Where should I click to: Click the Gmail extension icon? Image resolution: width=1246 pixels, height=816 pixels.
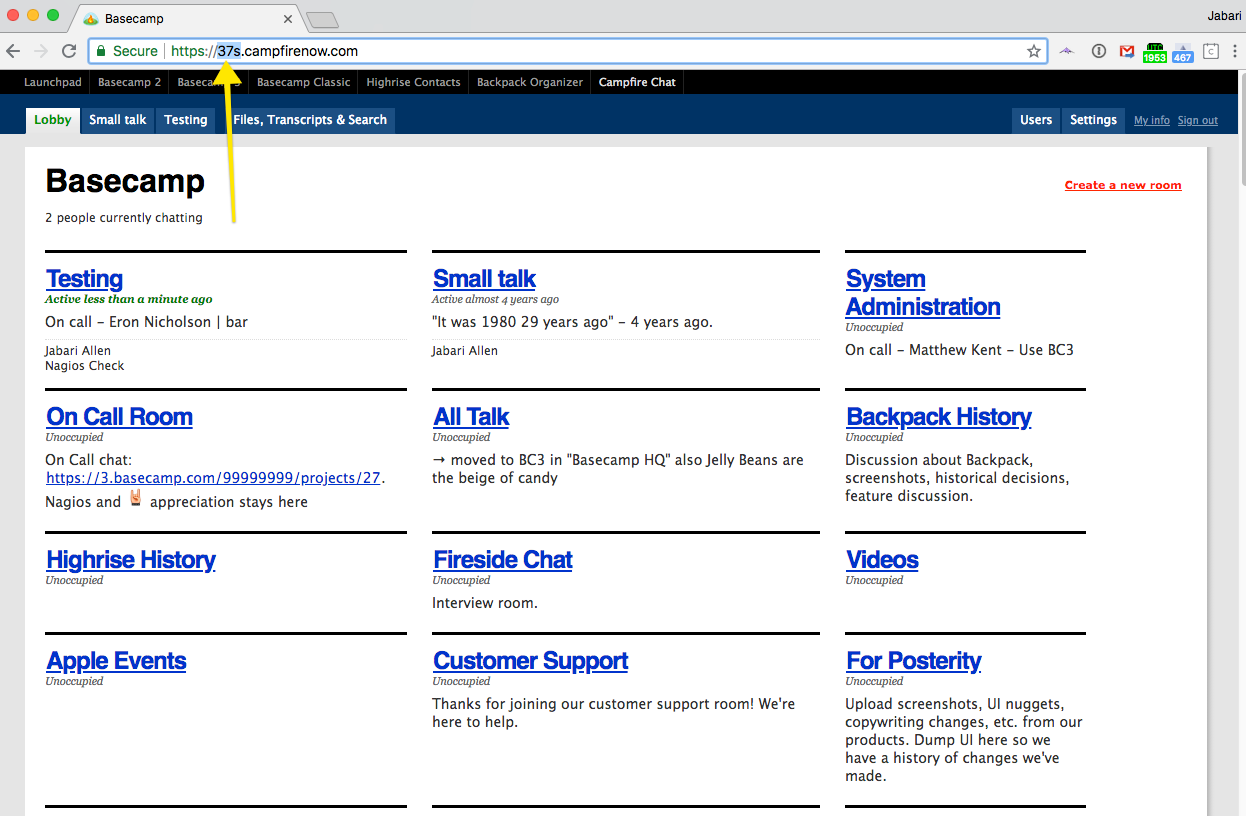(x=1127, y=51)
